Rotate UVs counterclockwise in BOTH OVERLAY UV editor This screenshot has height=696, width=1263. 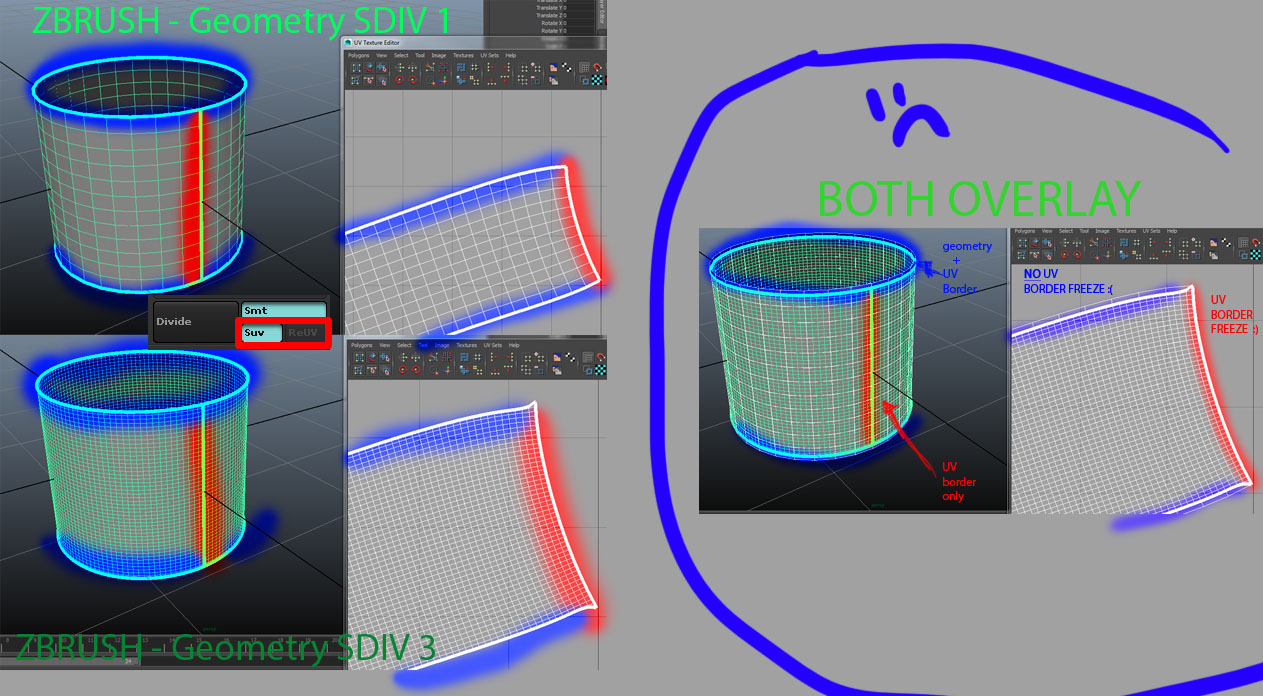[x=1064, y=254]
